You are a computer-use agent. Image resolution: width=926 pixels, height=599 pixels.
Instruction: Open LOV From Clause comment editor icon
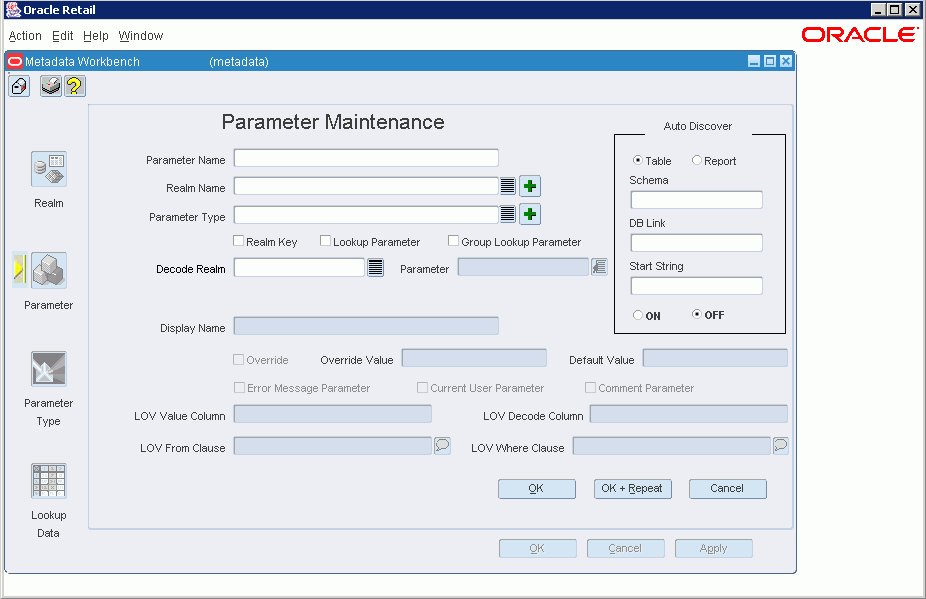pyautogui.click(x=442, y=445)
